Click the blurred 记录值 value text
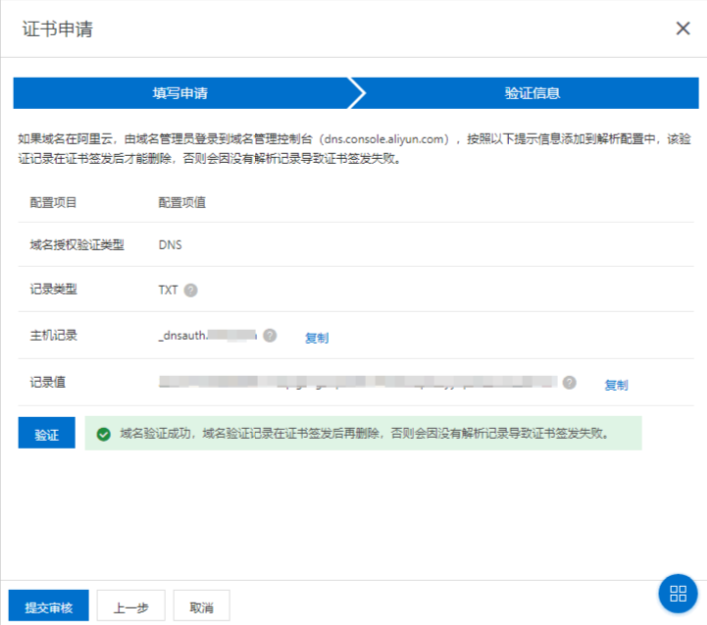This screenshot has width=707, height=625. click(x=358, y=382)
